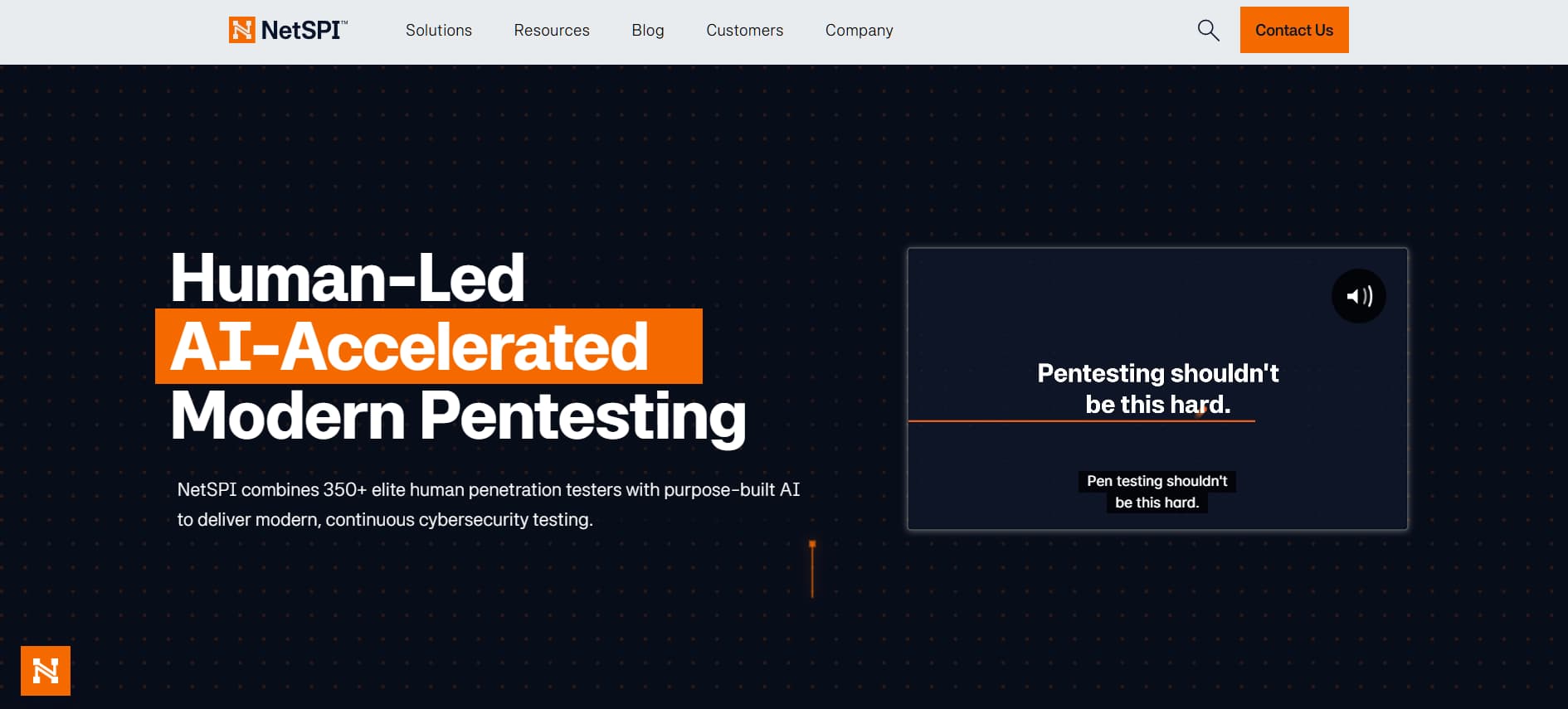Image resolution: width=1568 pixels, height=709 pixels.
Task: Toggle the video sound speaker button
Action: pos(1358,296)
